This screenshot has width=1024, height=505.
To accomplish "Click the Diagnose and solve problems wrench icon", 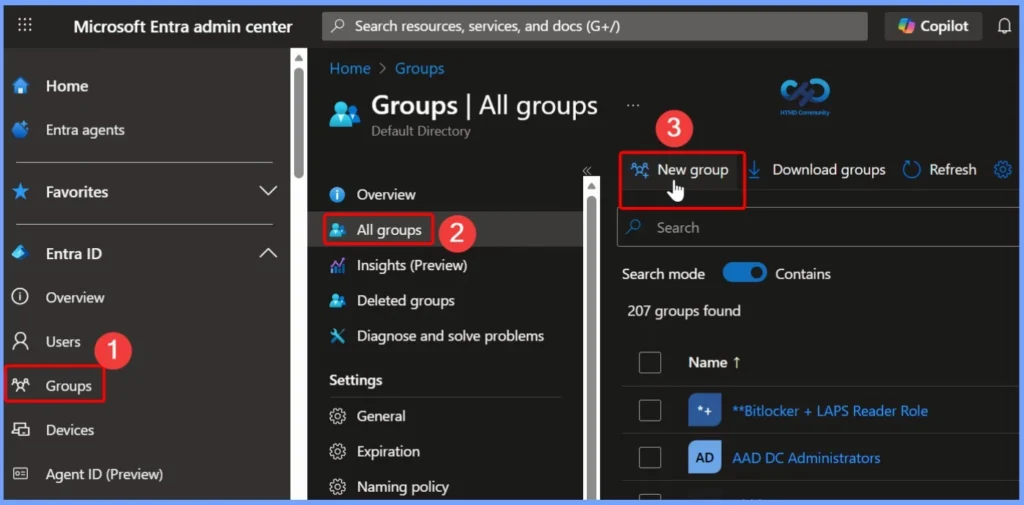I will (x=338, y=336).
